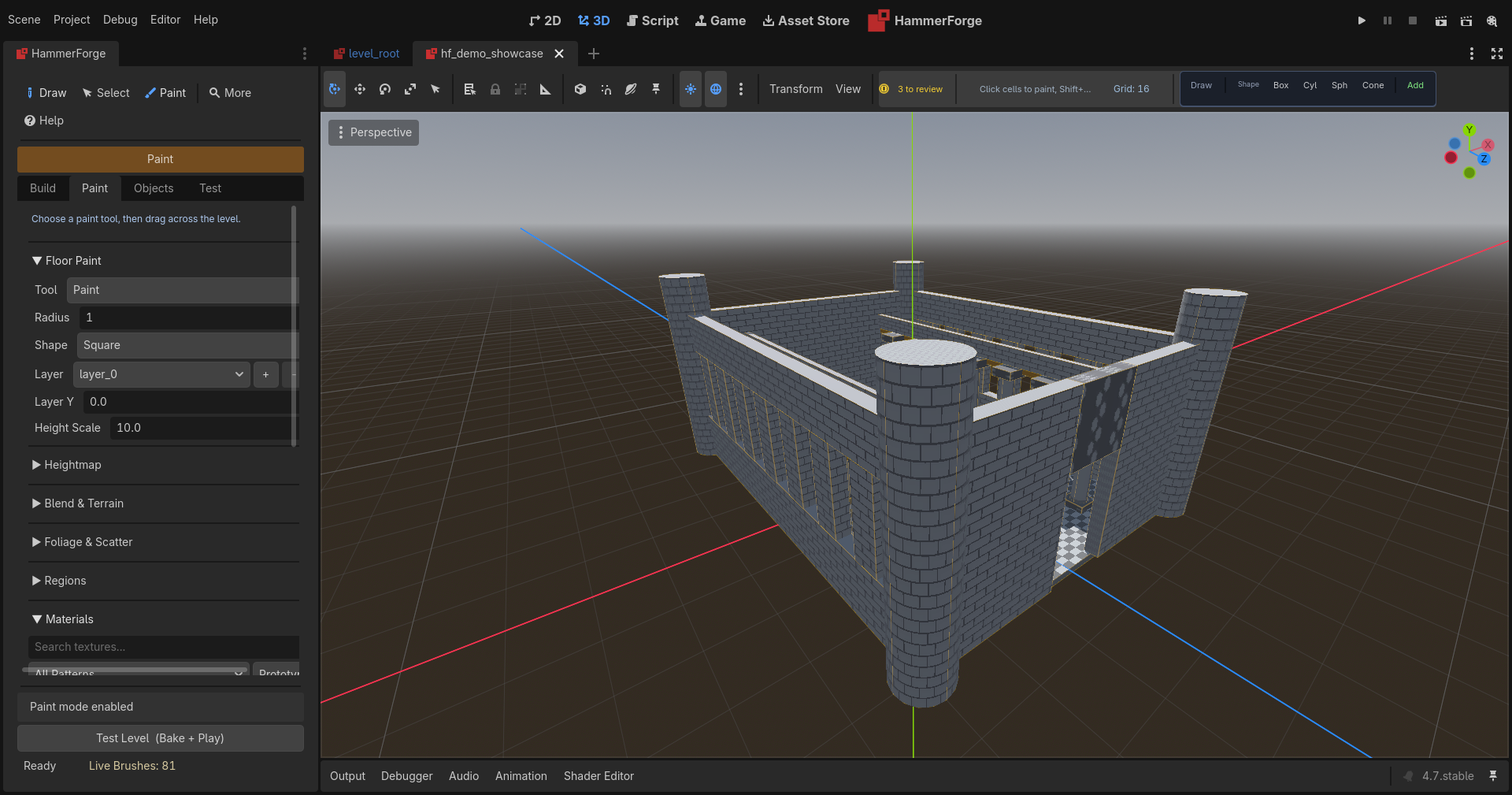Click Test Level (Bake + Play) button

(x=161, y=738)
